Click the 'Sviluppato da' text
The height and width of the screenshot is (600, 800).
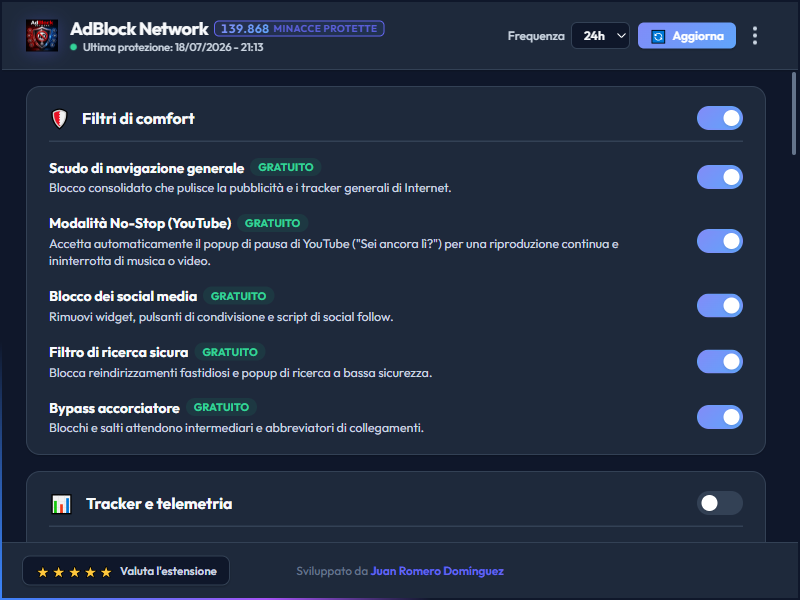(332, 571)
